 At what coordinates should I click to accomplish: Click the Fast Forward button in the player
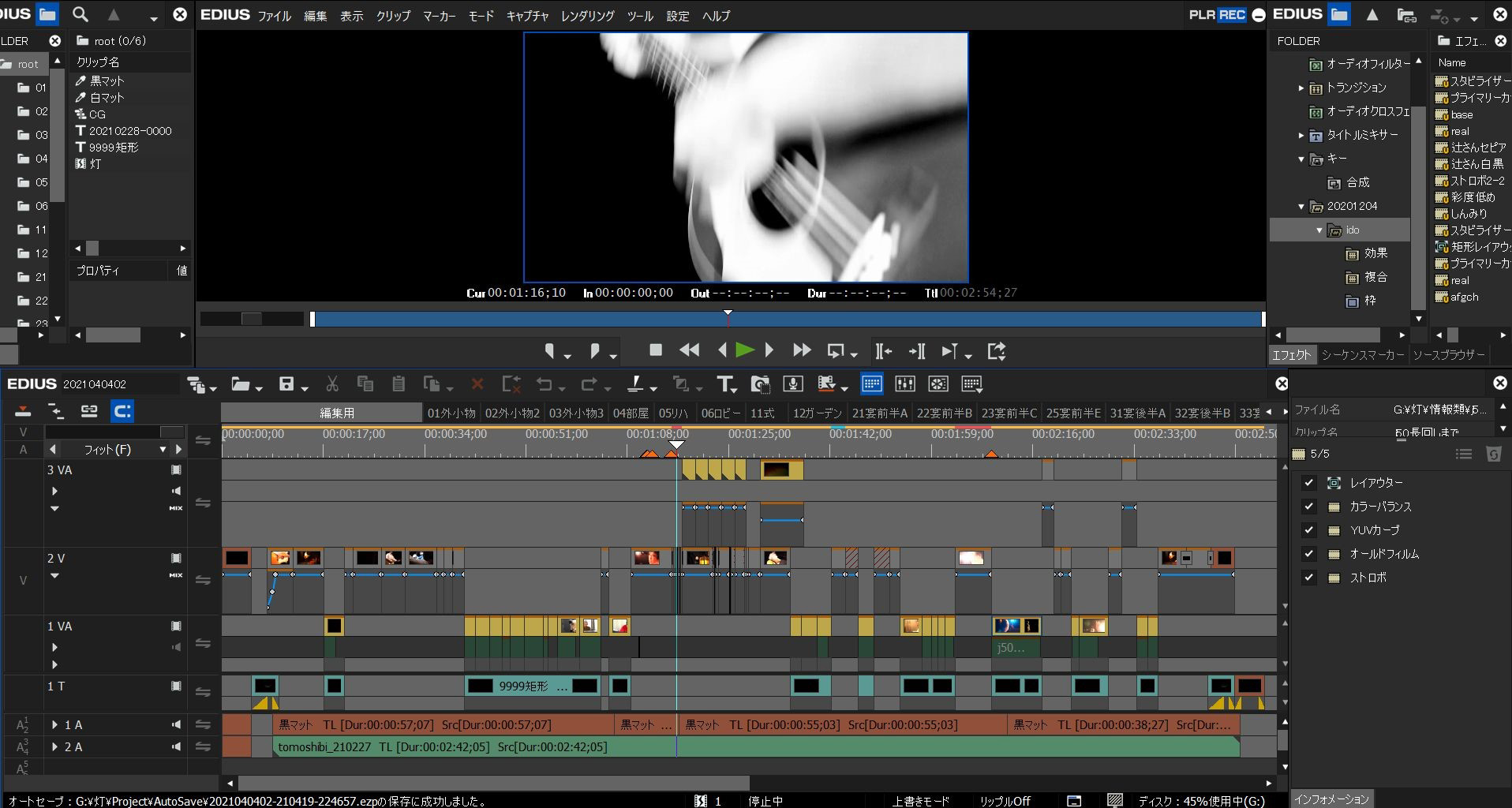tap(802, 350)
